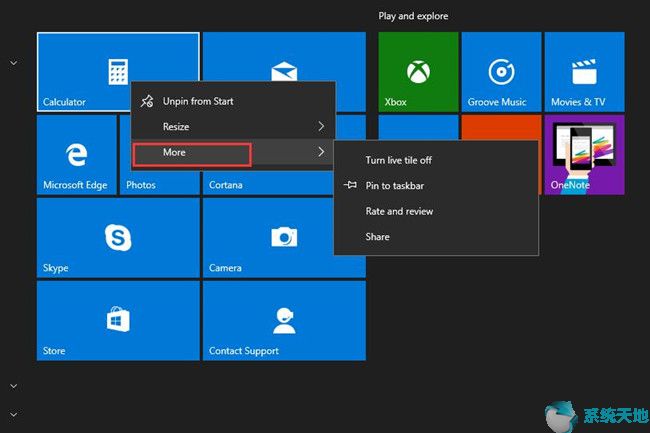Open the Mail envelope tile
650x433 pixels.
point(284,56)
